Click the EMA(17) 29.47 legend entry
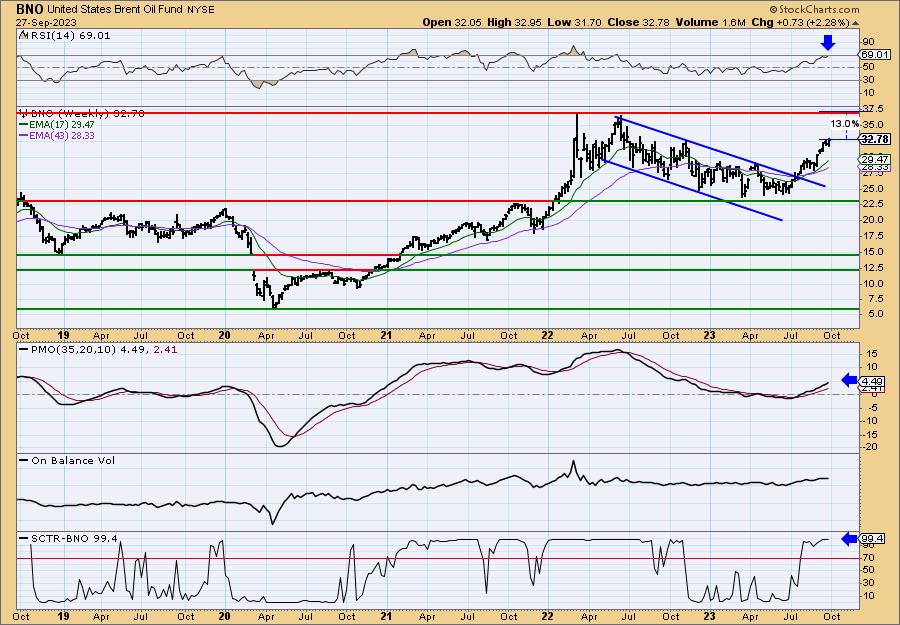Viewport: 900px width, 625px height. pos(57,125)
